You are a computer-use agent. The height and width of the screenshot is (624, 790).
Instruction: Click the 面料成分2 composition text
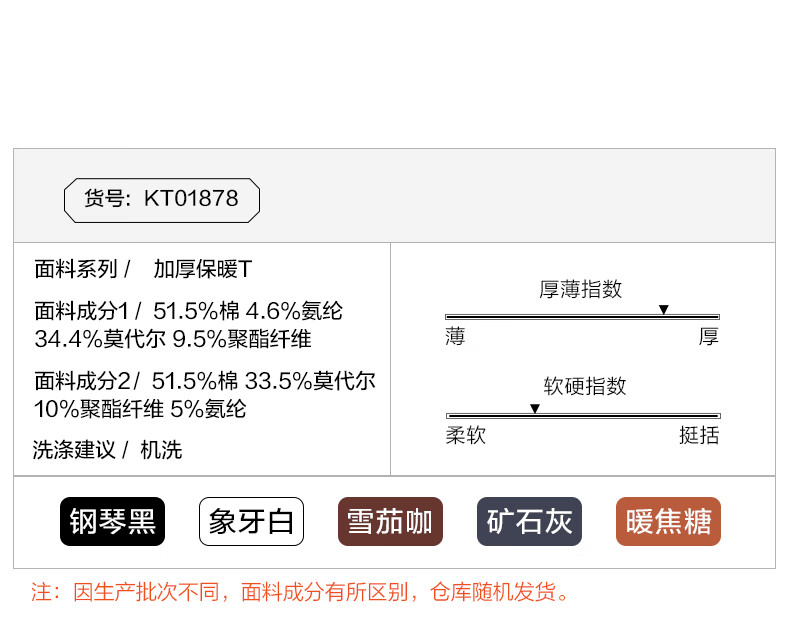[x=205, y=395]
